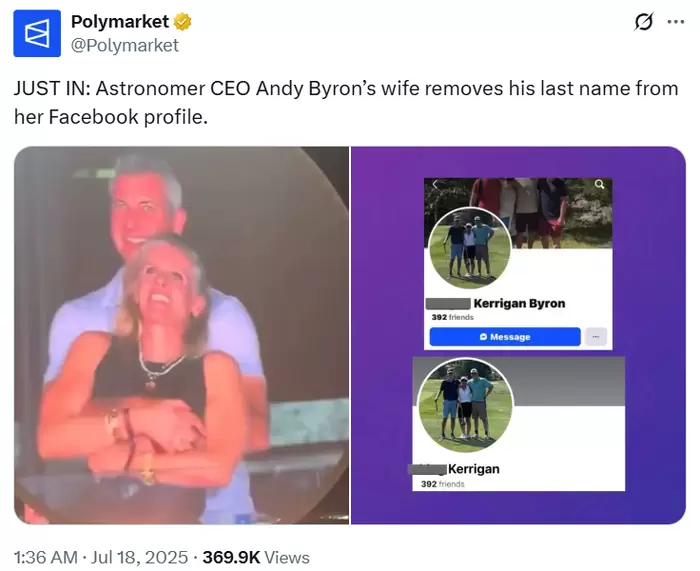Click the Messenger icon on Message button
Viewport: 700px width, 571px height.
coord(483,337)
